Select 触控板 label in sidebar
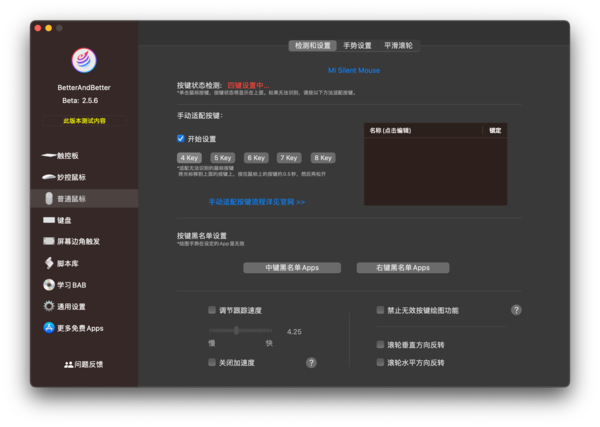The height and width of the screenshot is (427, 600). pos(68,155)
